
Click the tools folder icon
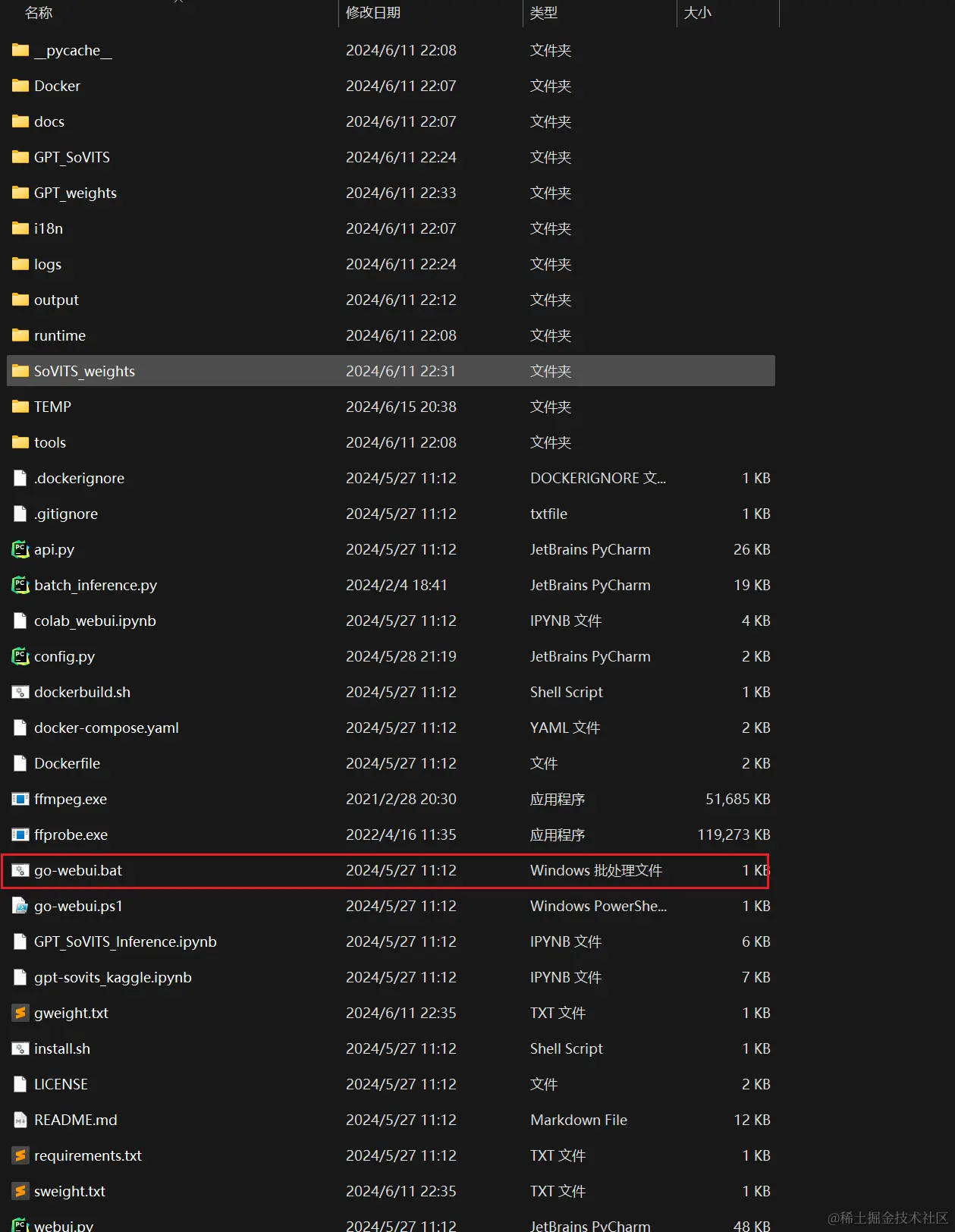tap(20, 443)
